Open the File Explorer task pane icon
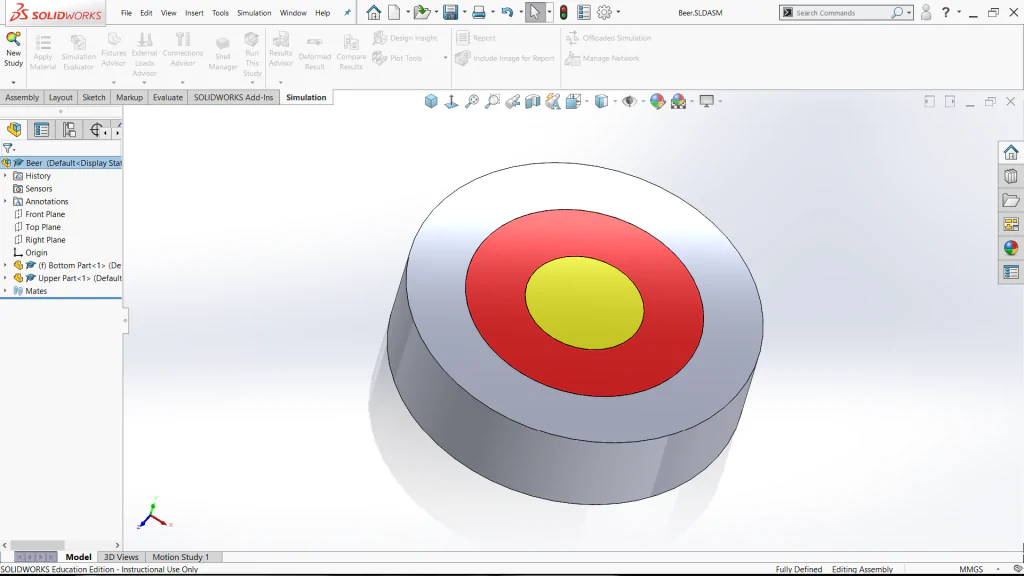The height and width of the screenshot is (576, 1024). (x=1011, y=200)
